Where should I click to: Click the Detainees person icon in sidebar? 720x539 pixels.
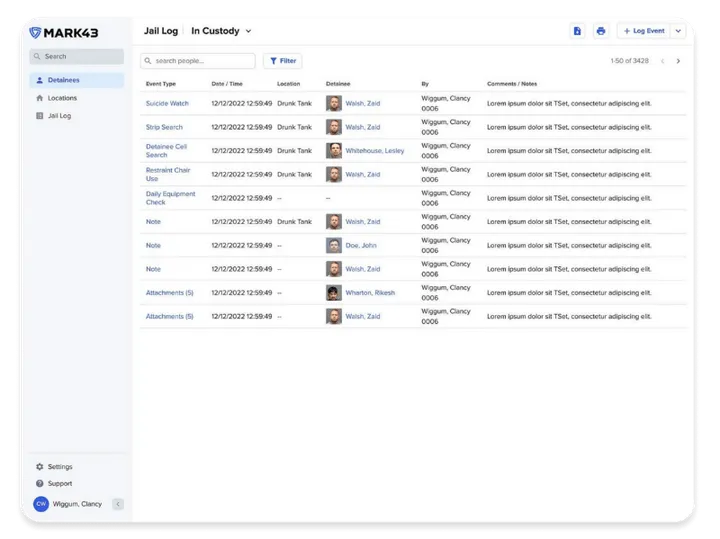point(39,80)
